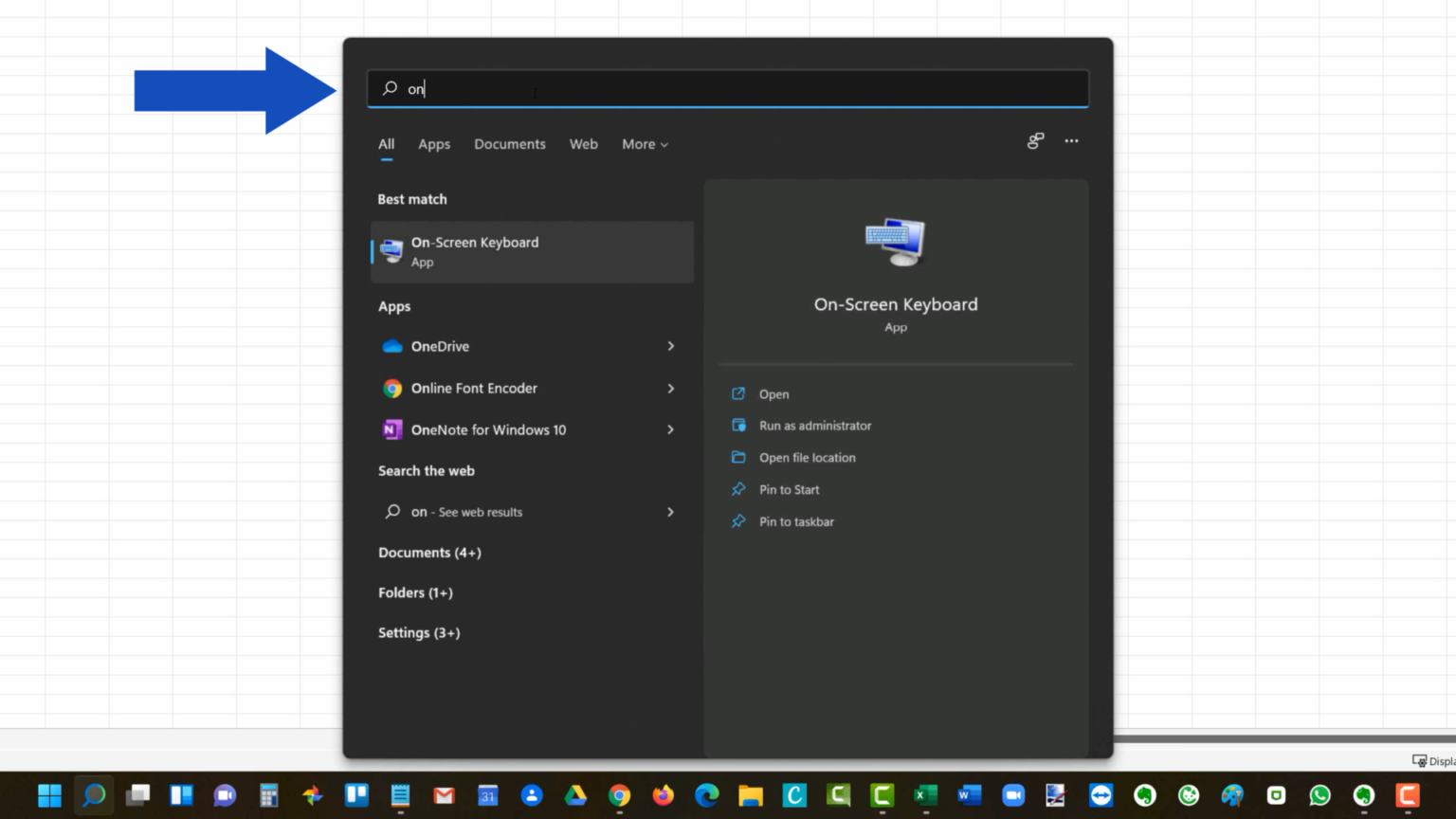Switch to the Documents filter tab
This screenshot has width=1456, height=819.
[x=510, y=144]
